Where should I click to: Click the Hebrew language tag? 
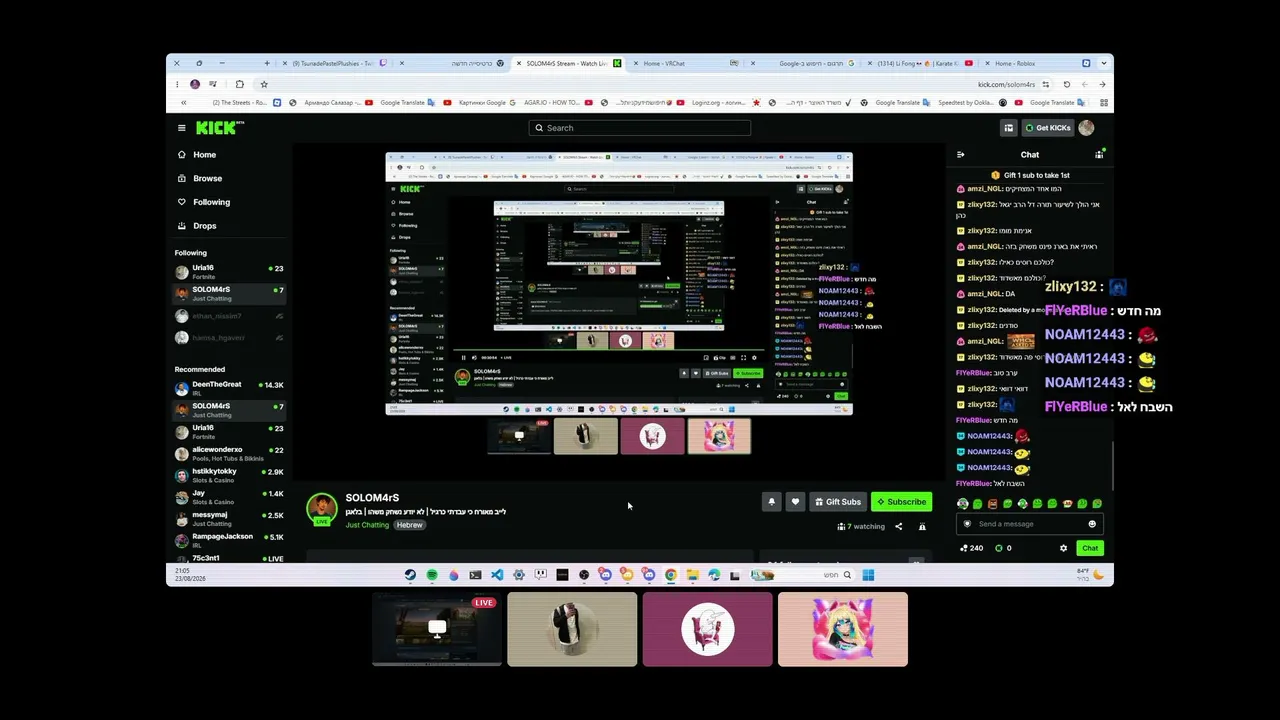click(x=409, y=525)
